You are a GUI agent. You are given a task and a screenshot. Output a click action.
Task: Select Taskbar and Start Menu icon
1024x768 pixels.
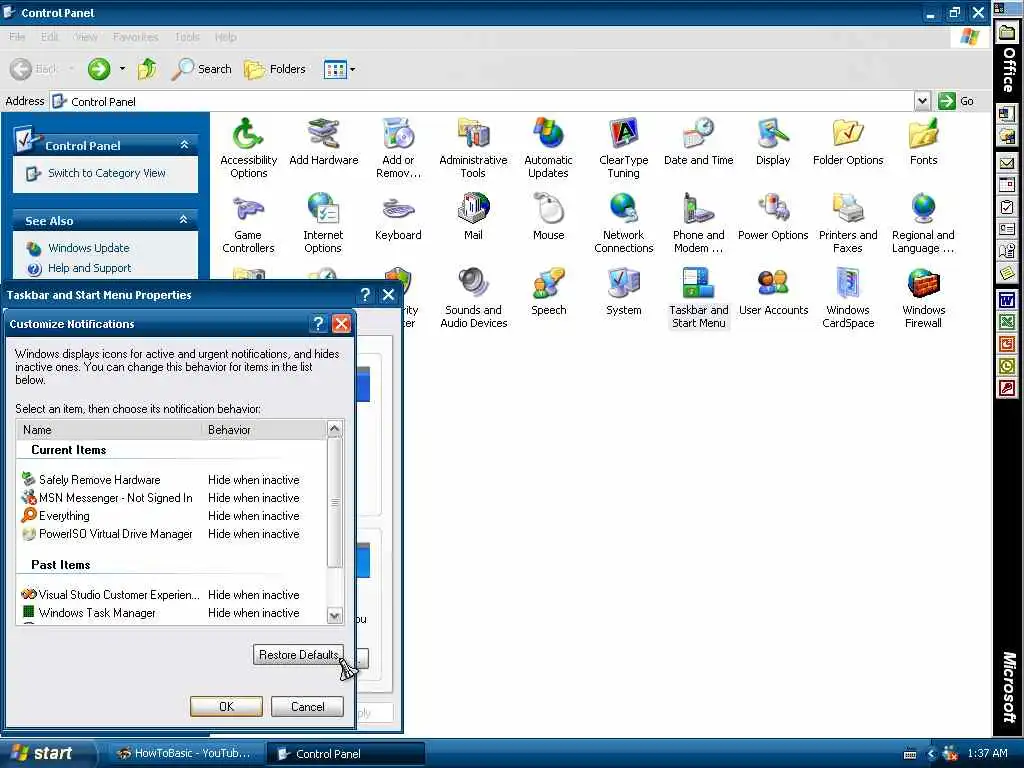pyautogui.click(x=698, y=298)
